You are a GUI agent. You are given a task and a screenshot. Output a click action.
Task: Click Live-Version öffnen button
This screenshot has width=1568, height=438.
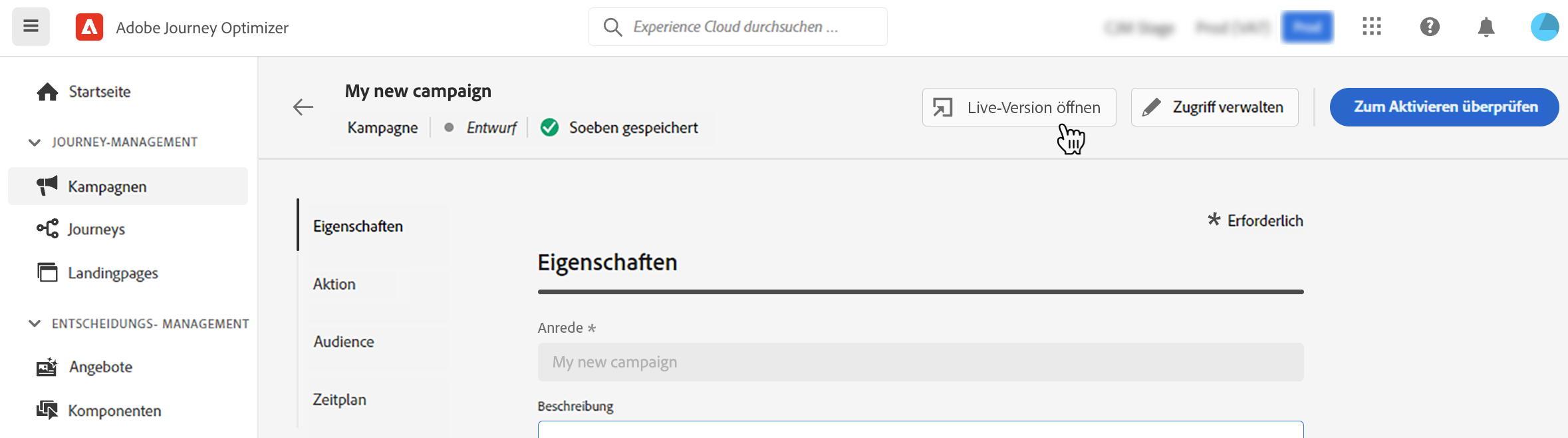(1019, 107)
